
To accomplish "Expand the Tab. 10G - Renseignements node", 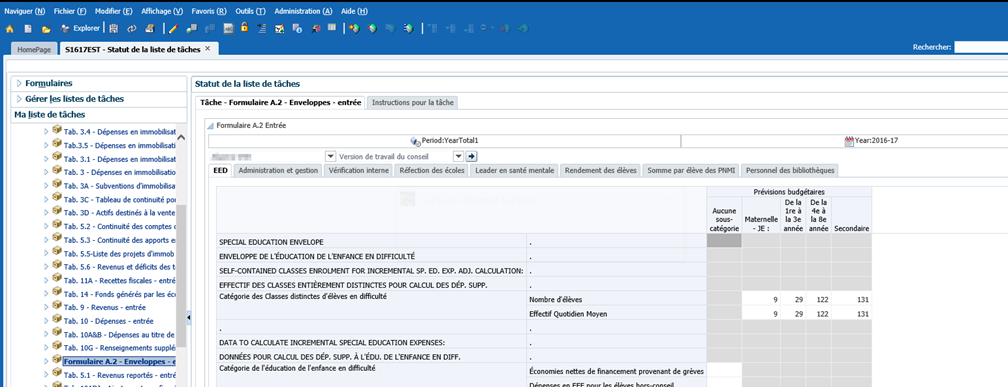I will [x=46, y=347].
